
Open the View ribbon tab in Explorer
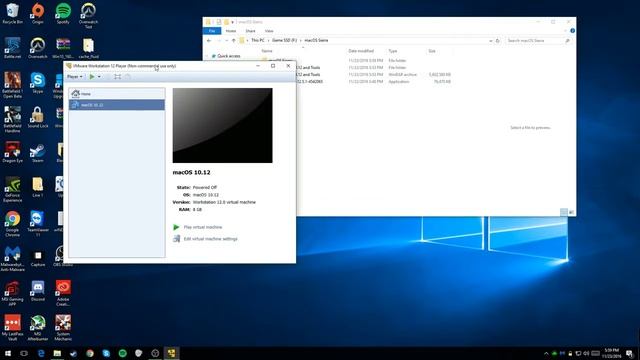[x=269, y=31]
